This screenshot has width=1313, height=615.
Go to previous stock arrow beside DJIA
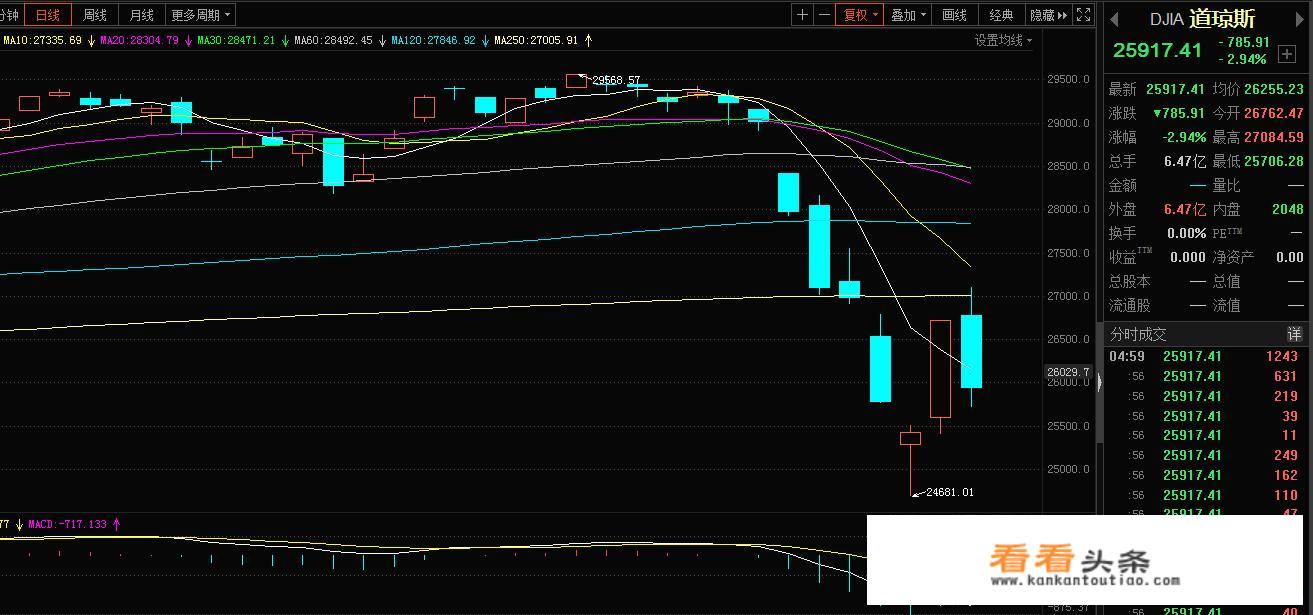[x=1115, y=20]
